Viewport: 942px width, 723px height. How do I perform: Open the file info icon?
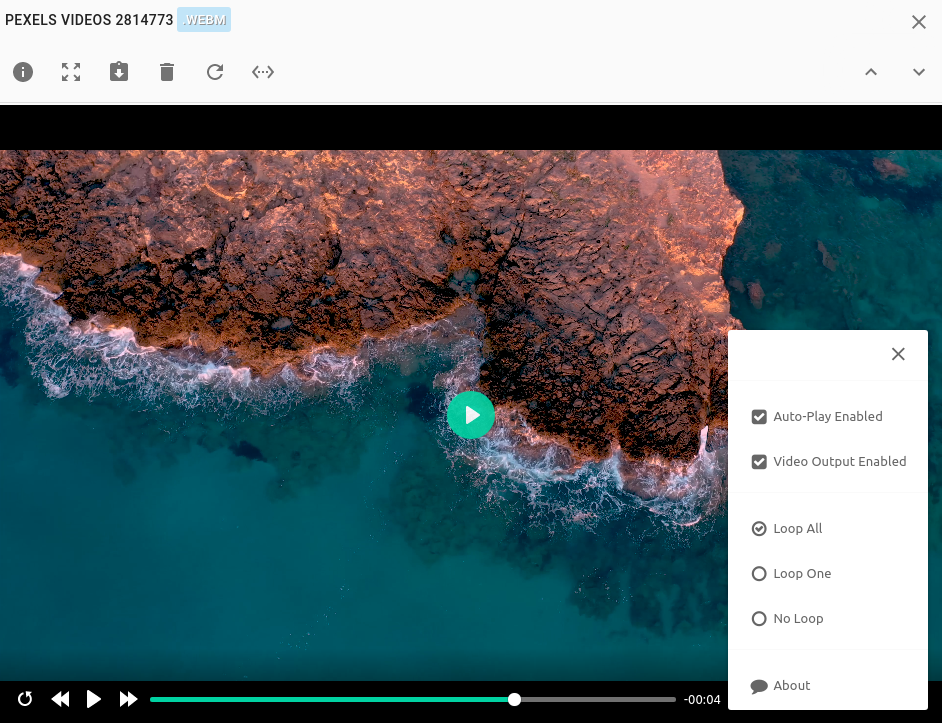pyautogui.click(x=23, y=72)
